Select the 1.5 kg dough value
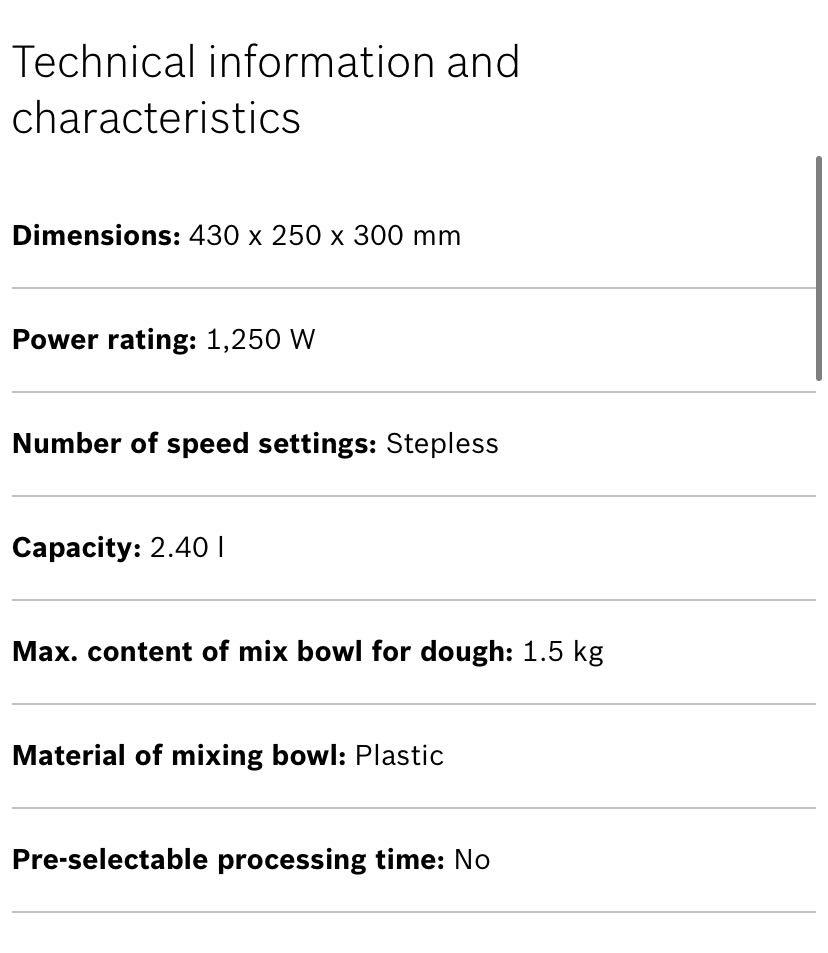Screen dimensions: 828x953 click(x=563, y=652)
